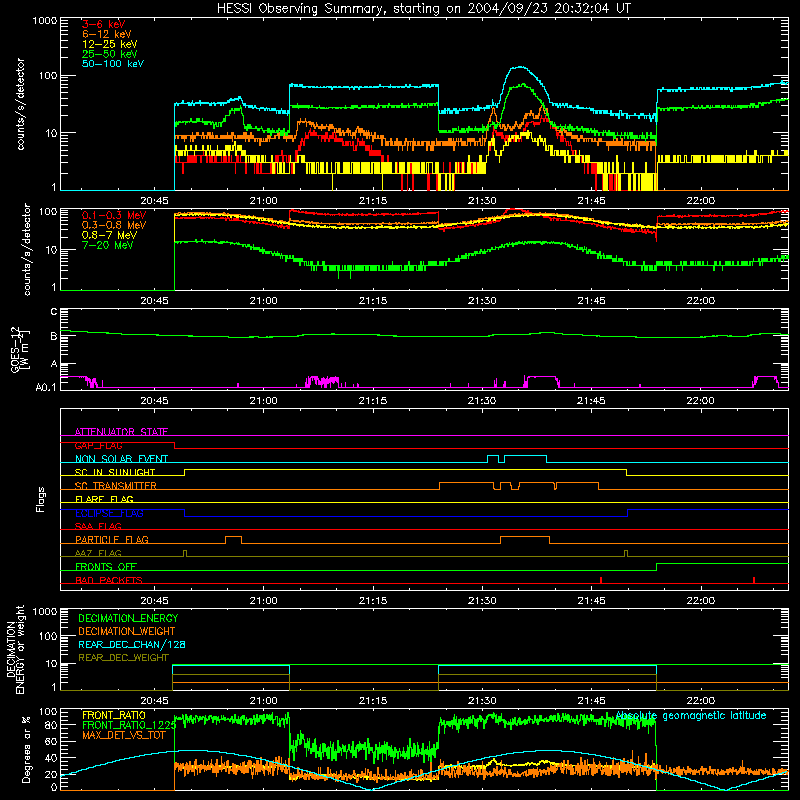Screen dimensions: 800x800
Task: Click the counts/s/detector label of top plot
Action: (x=20, y=104)
